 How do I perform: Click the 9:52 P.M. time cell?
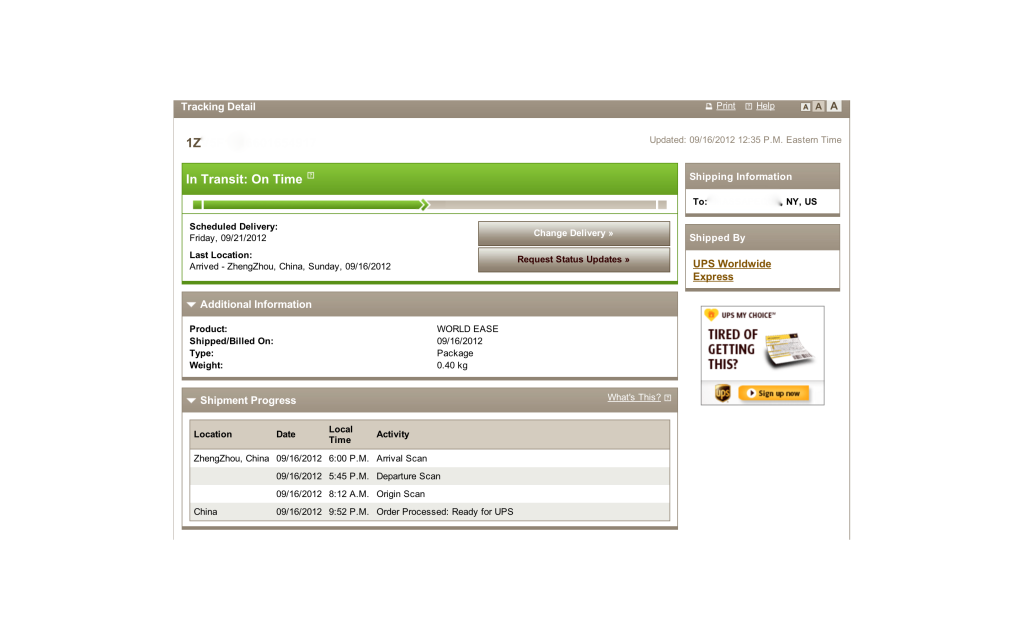[349, 511]
